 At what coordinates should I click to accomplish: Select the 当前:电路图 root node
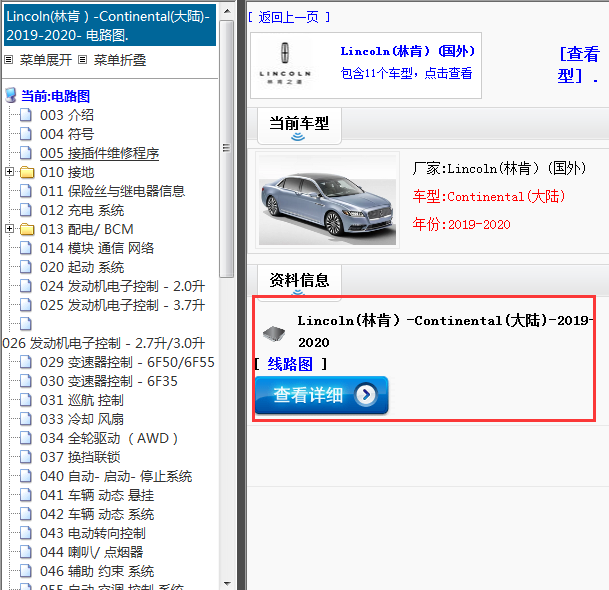pos(56,96)
